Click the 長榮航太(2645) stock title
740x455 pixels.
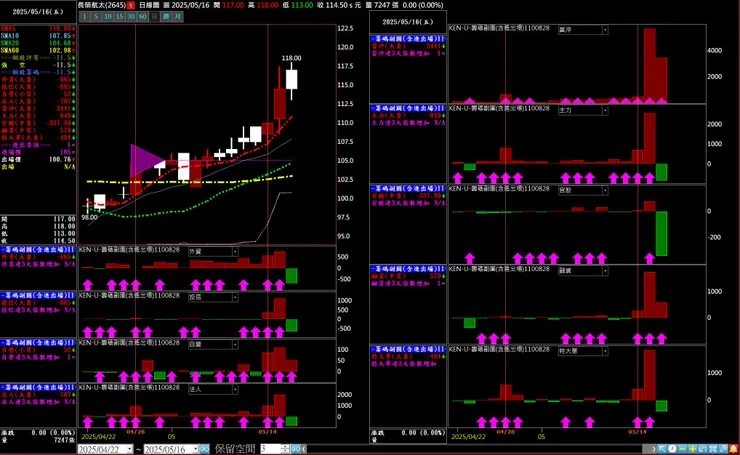(102, 5)
